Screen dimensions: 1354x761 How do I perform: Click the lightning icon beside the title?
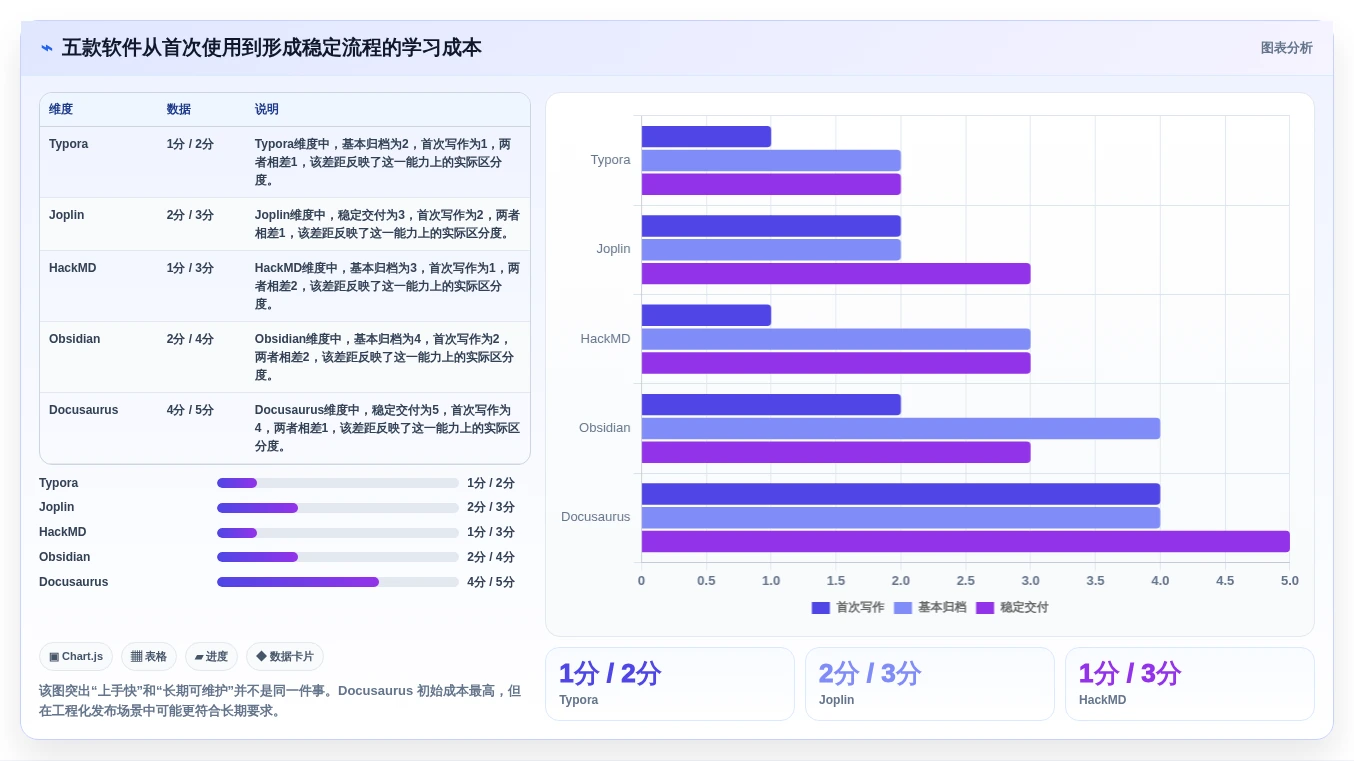click(47, 48)
